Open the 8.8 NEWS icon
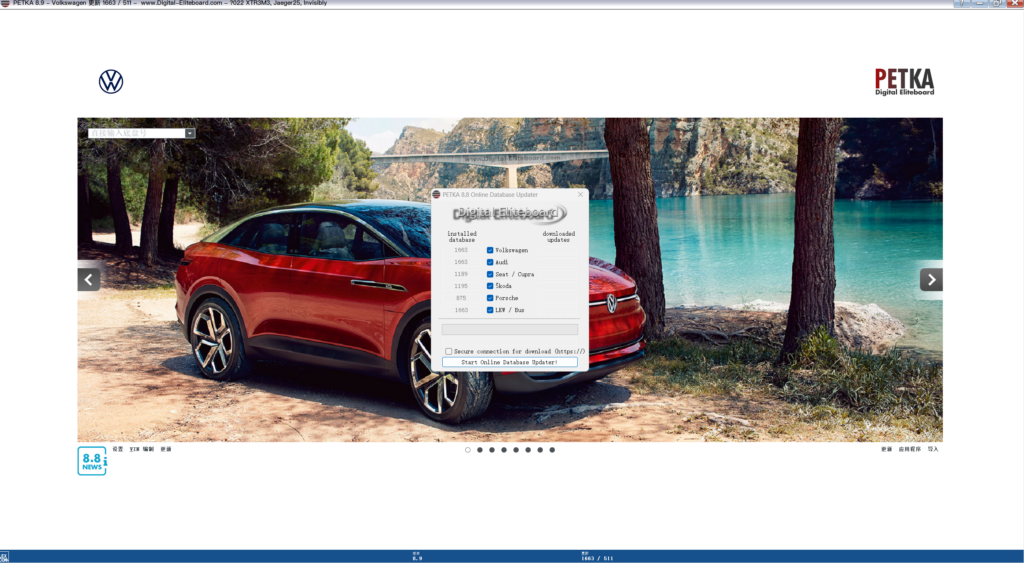 (92, 461)
